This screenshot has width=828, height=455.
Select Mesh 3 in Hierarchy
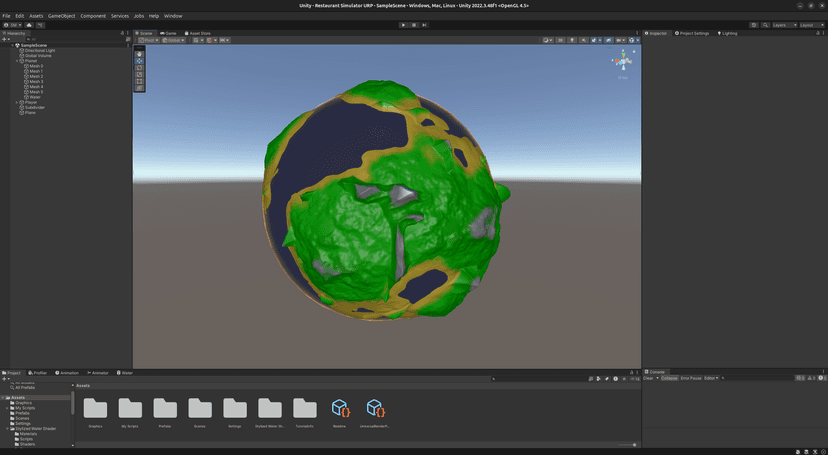tap(36, 81)
